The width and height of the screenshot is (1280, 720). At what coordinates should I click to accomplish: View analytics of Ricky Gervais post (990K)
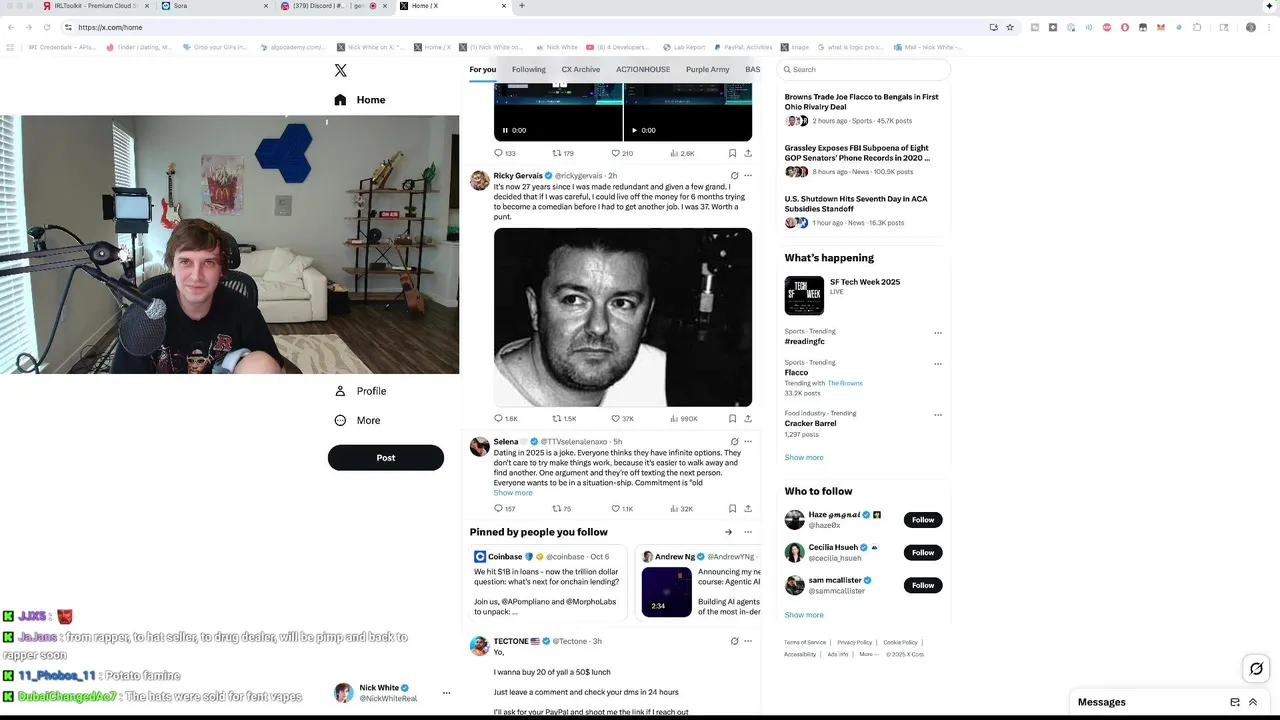coord(684,419)
